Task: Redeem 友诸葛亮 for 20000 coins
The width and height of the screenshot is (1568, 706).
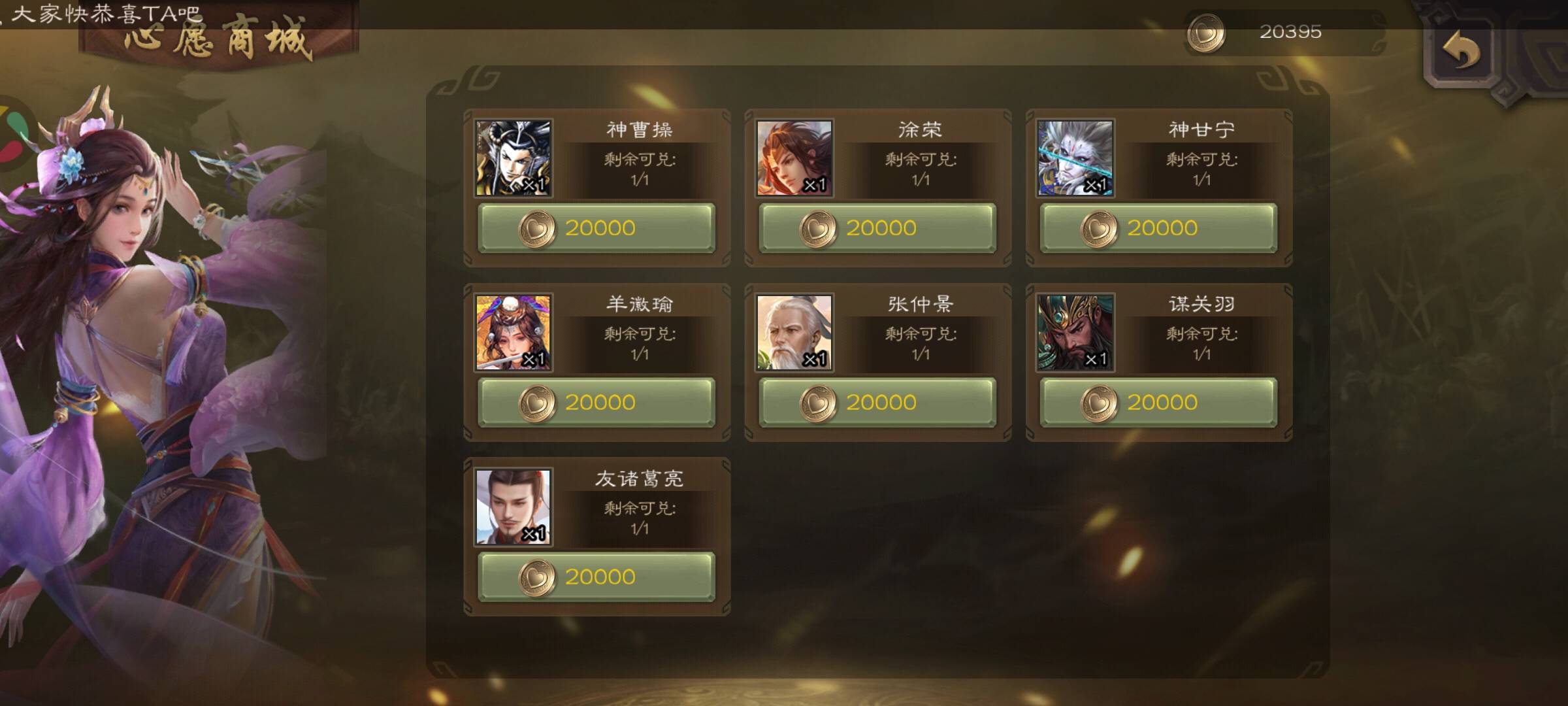Action: [596, 577]
